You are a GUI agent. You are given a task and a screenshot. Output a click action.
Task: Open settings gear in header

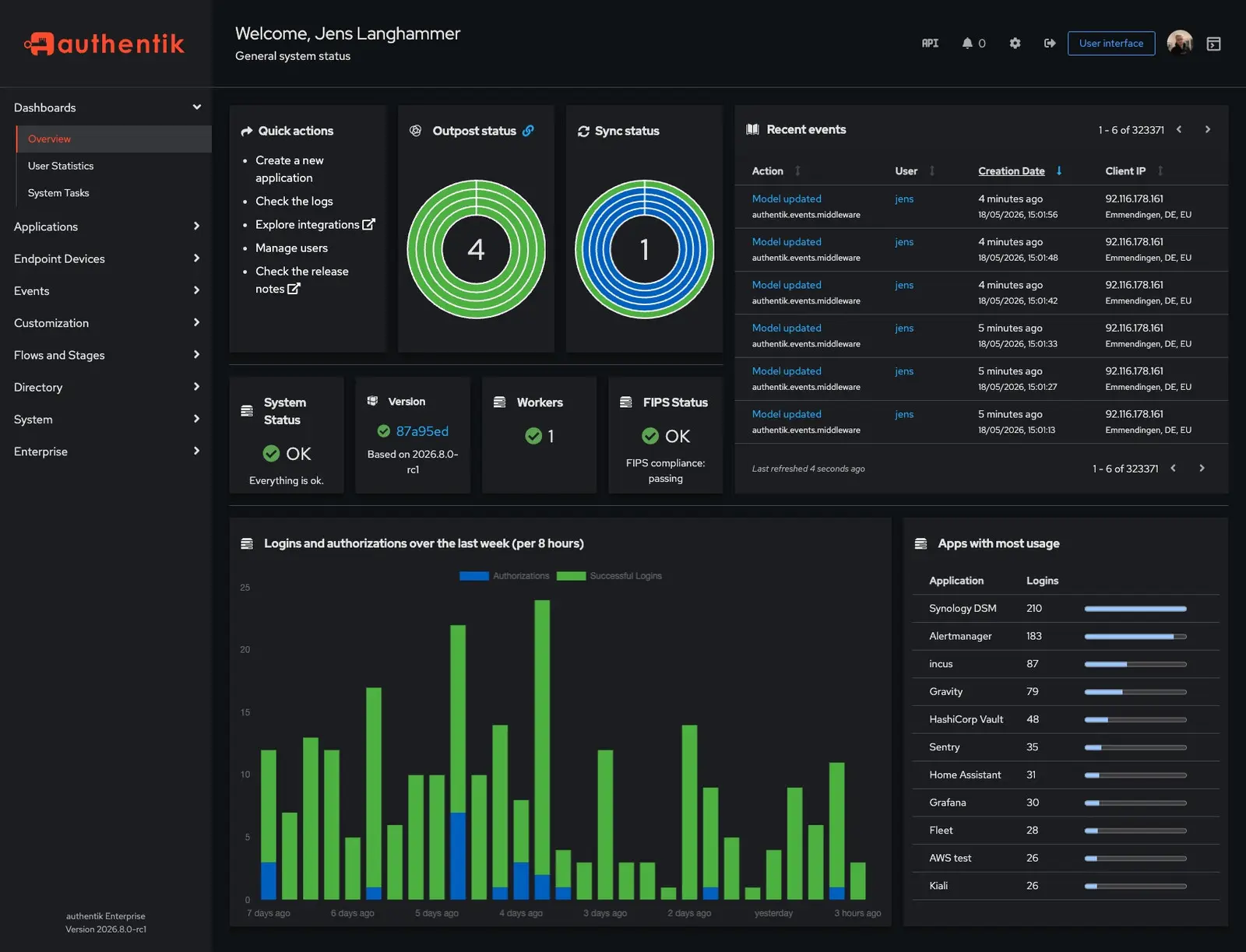[x=1015, y=44]
